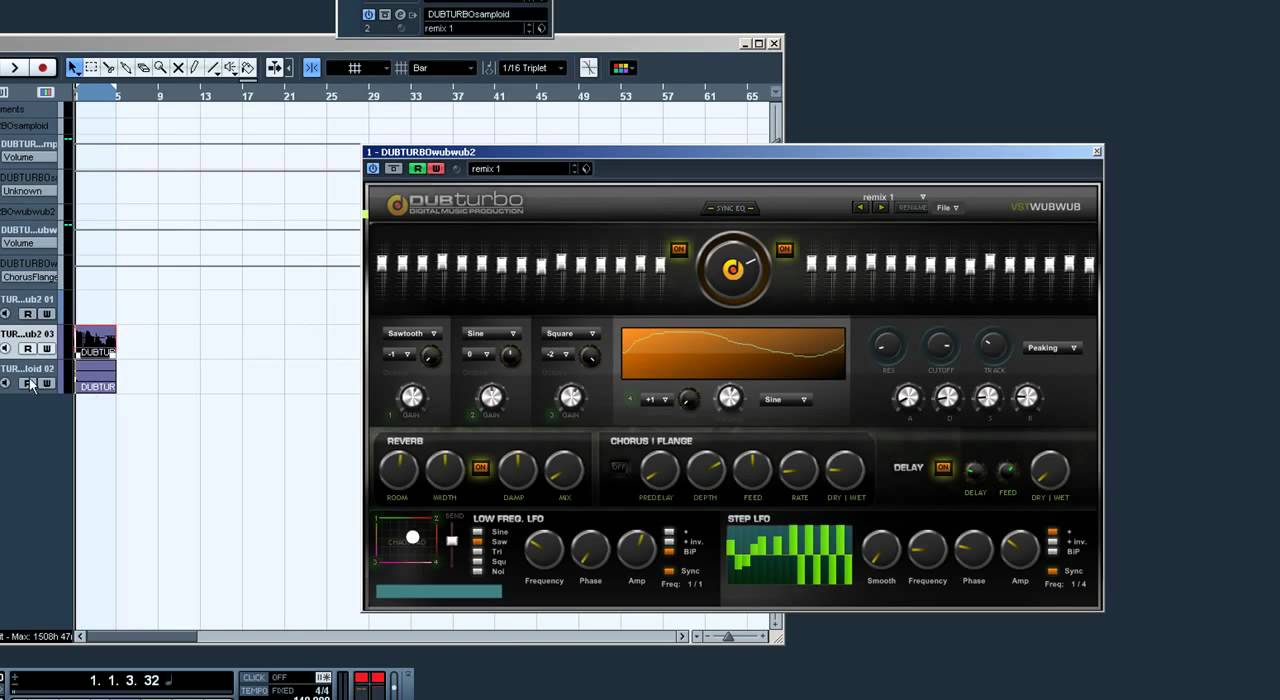Select the Zoom magnifier tool
Viewport: 1280px width, 700px height.
click(x=160, y=68)
